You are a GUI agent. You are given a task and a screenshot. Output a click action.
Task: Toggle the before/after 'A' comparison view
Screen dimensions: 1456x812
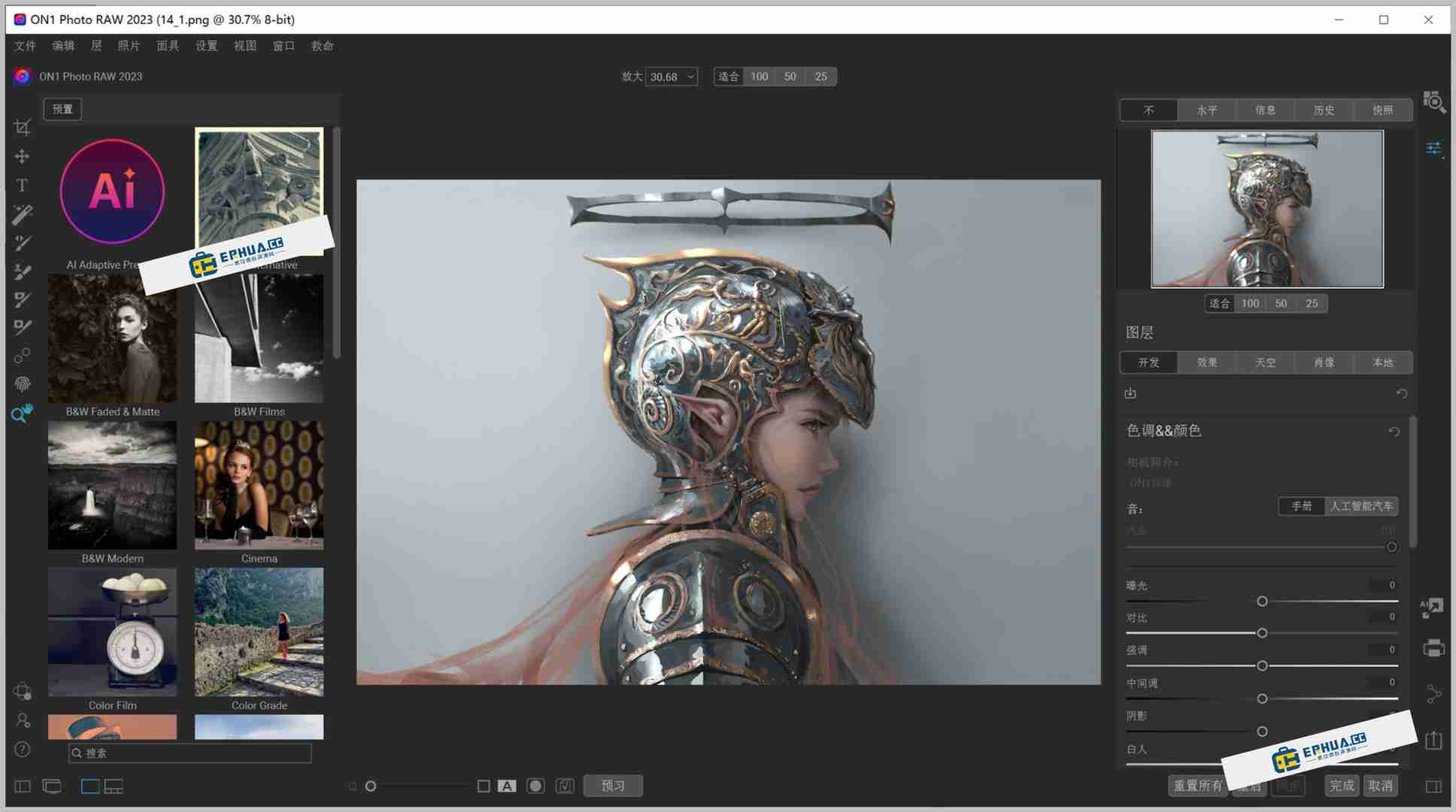[507, 785]
